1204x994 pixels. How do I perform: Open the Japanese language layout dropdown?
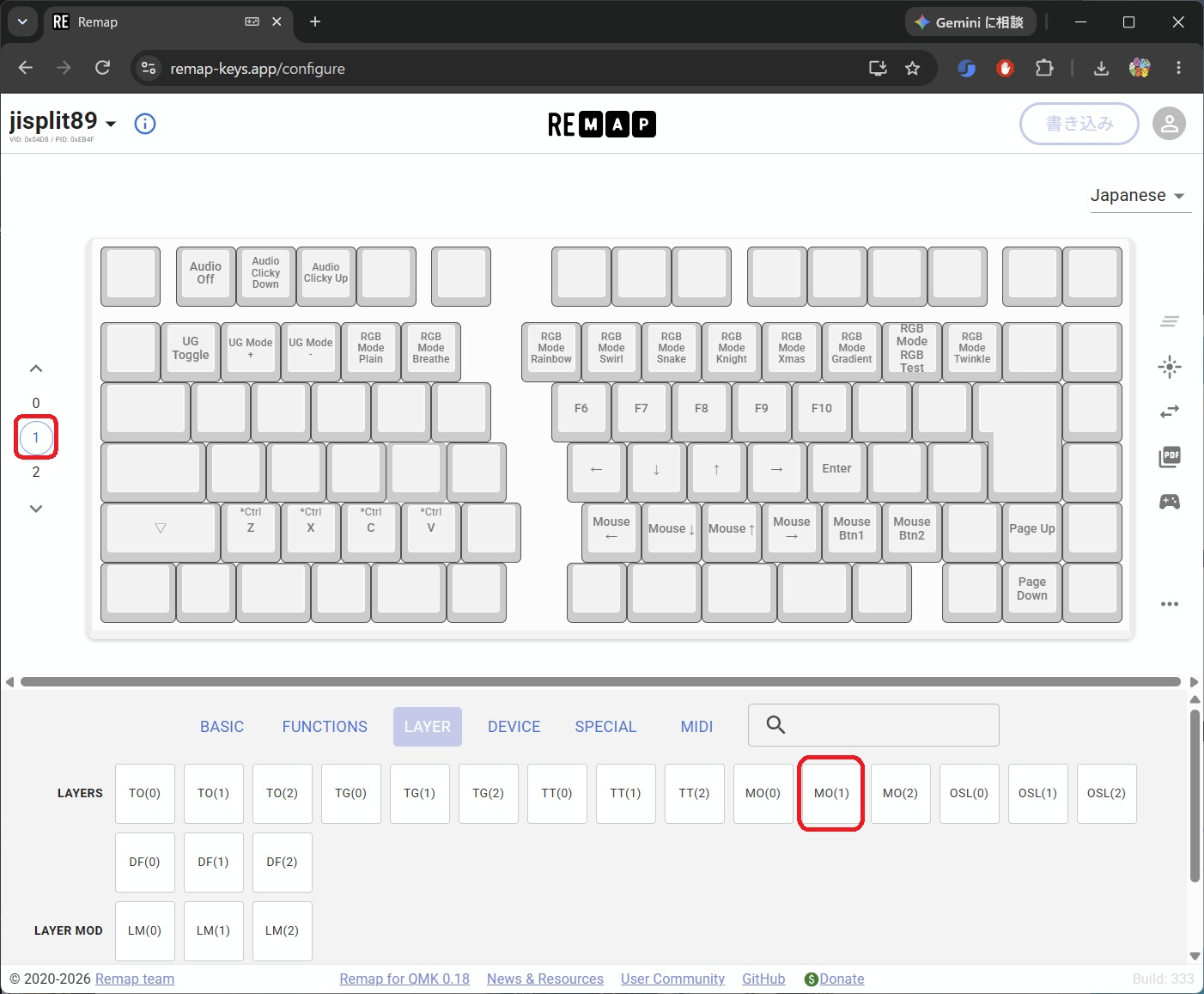[x=1140, y=196]
